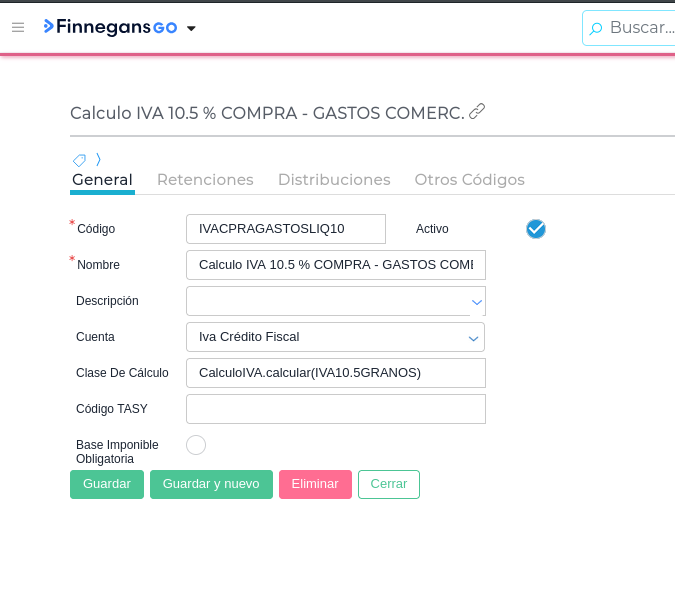Expand the Finnegans GO dropdown arrow

coord(191,28)
